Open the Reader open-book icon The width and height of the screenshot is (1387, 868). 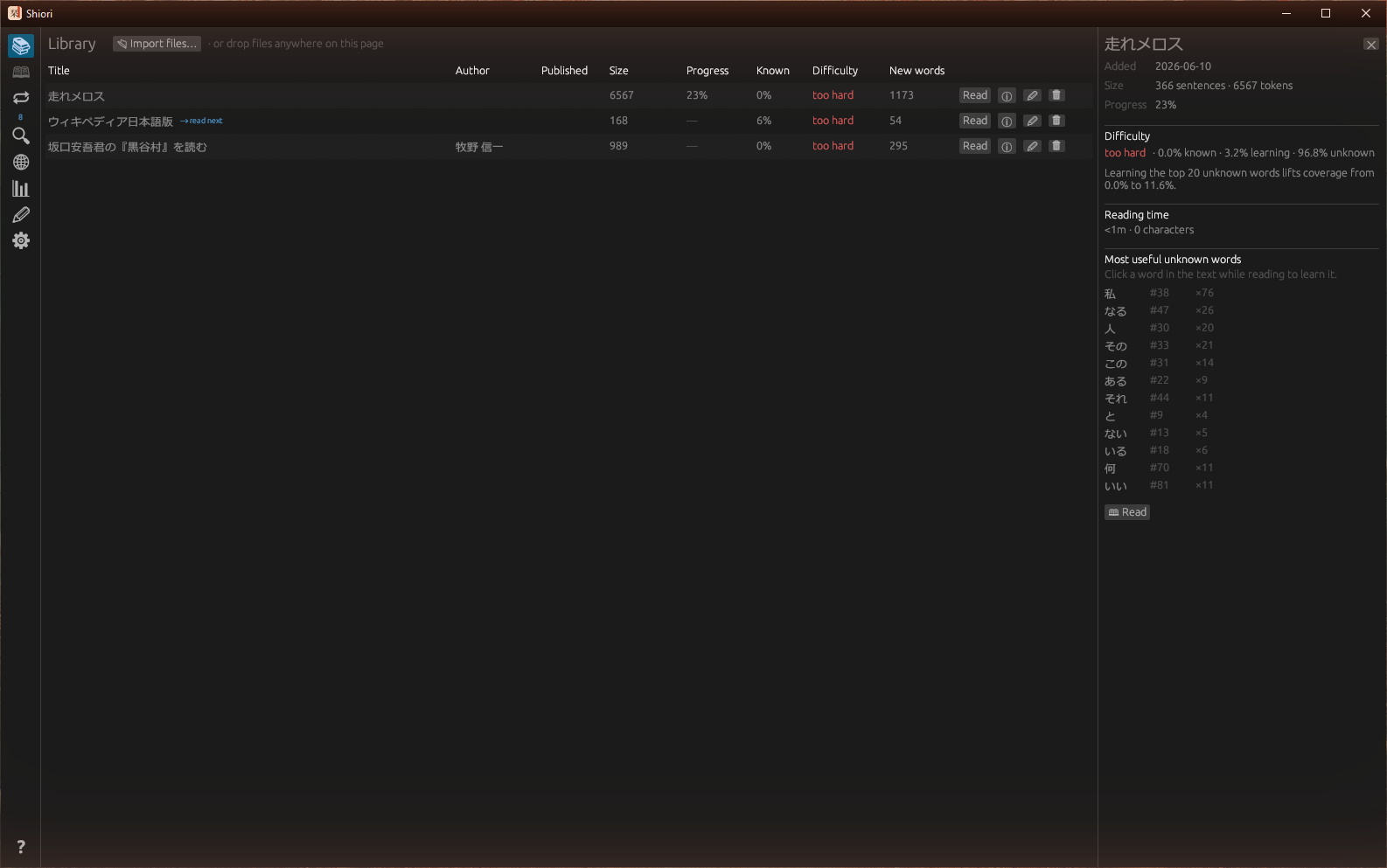pos(21,72)
